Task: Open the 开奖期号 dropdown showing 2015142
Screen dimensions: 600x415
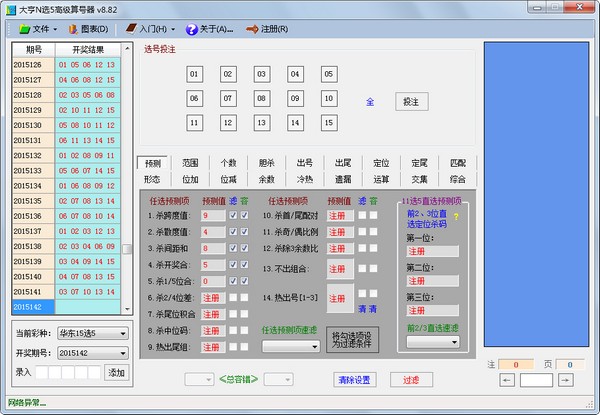Action: click(93, 353)
